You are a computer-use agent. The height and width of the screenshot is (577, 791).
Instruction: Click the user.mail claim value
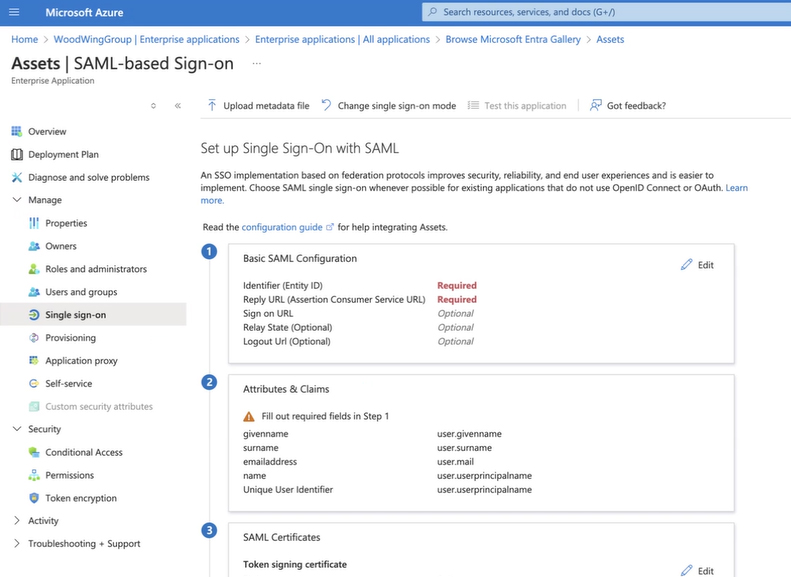[x=456, y=461]
